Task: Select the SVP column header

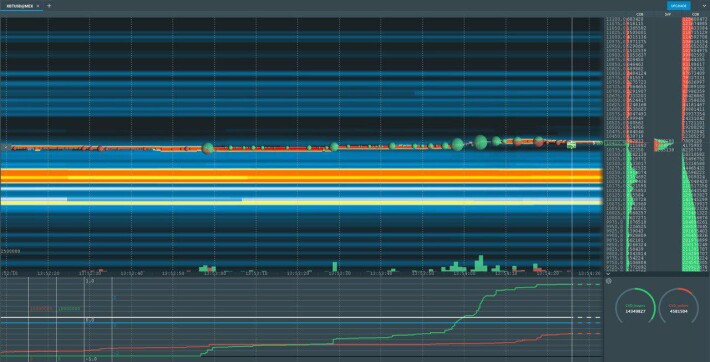Action: click(x=667, y=15)
